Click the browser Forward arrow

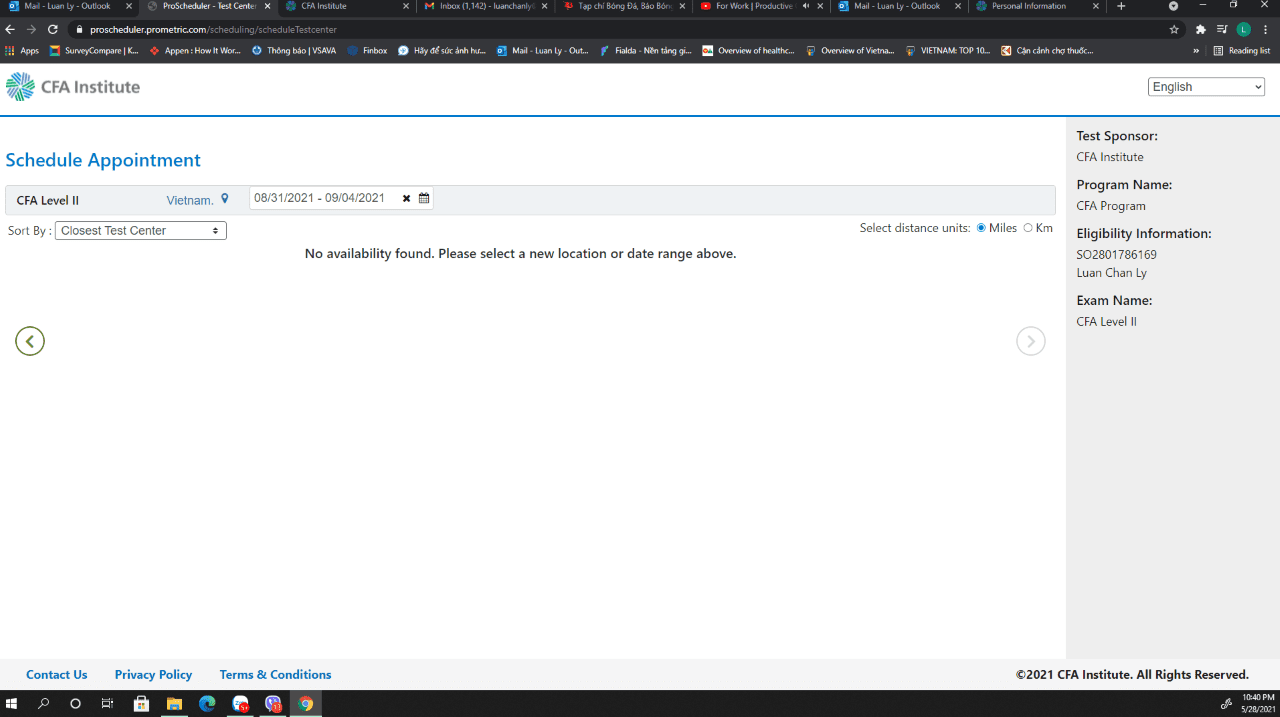tap(32, 29)
